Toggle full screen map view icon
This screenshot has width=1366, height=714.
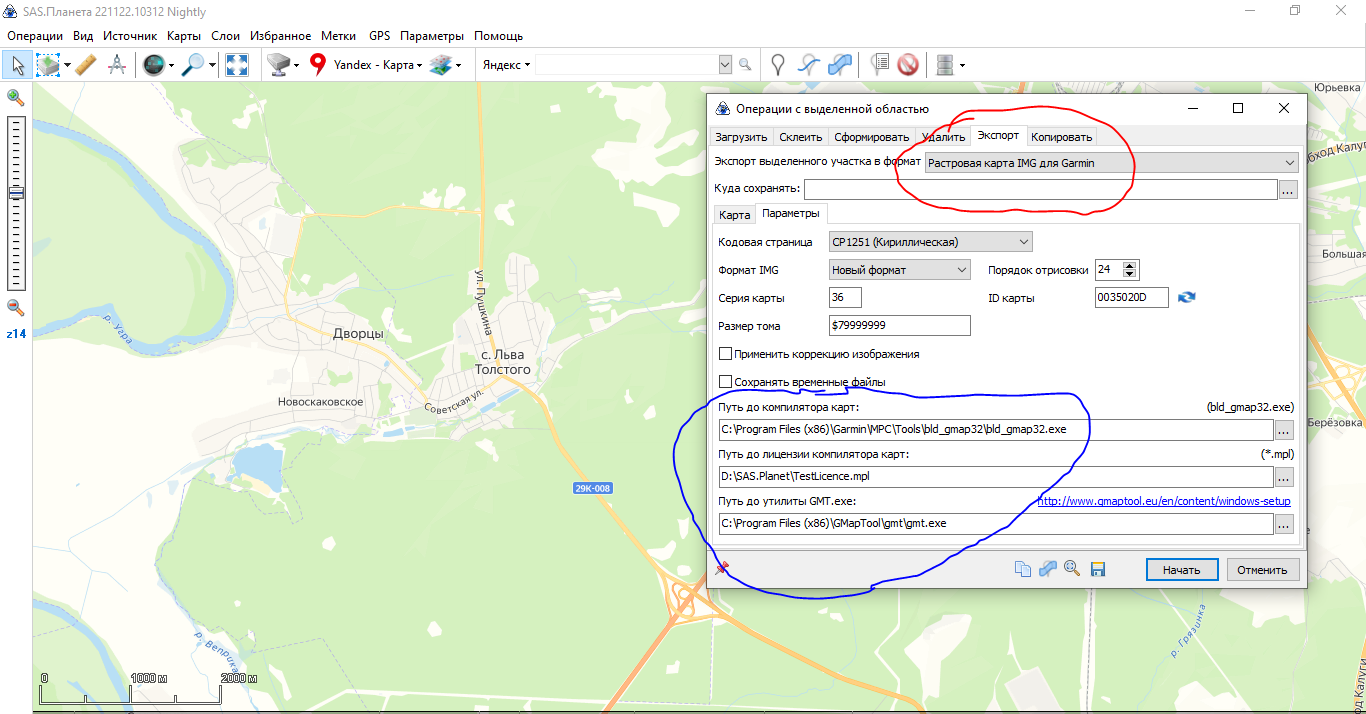coord(237,65)
